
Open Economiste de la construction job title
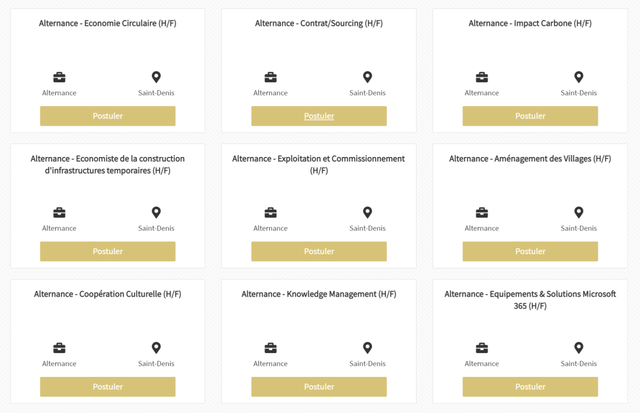tap(108, 164)
